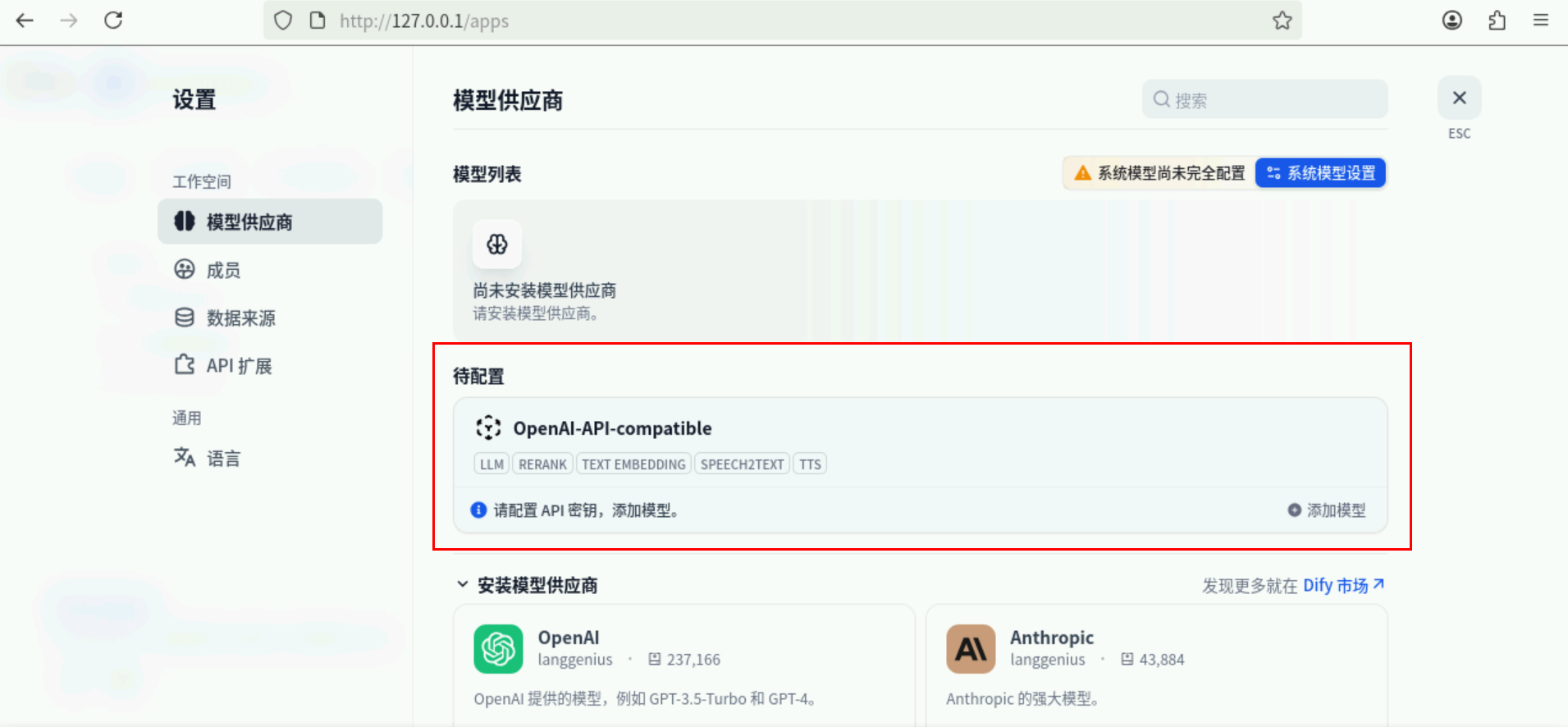
Task: Click the blue info icon beside API key notice
Action: pos(478,510)
